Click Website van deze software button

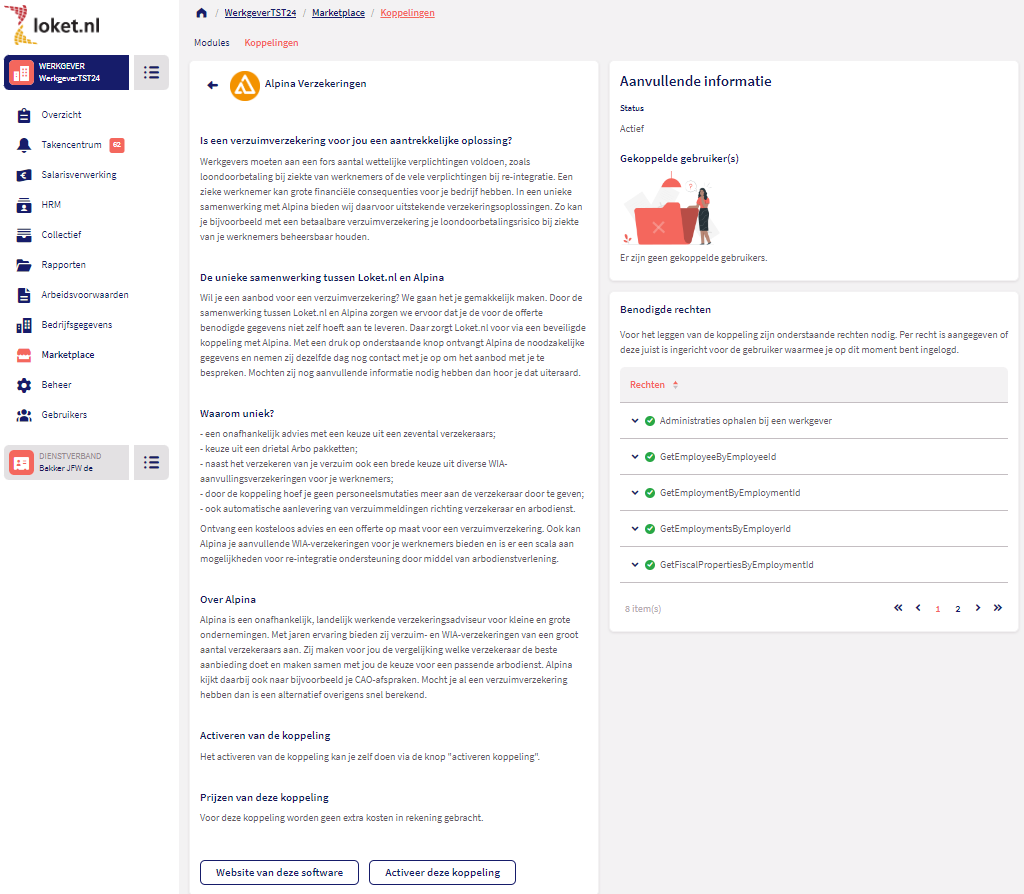(279, 872)
